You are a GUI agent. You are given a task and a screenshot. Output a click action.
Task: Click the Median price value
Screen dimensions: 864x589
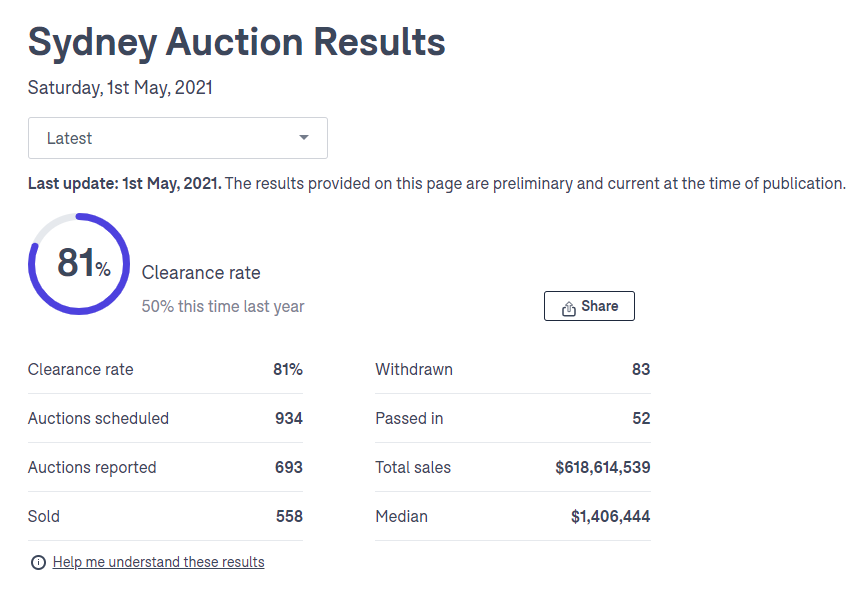(611, 516)
